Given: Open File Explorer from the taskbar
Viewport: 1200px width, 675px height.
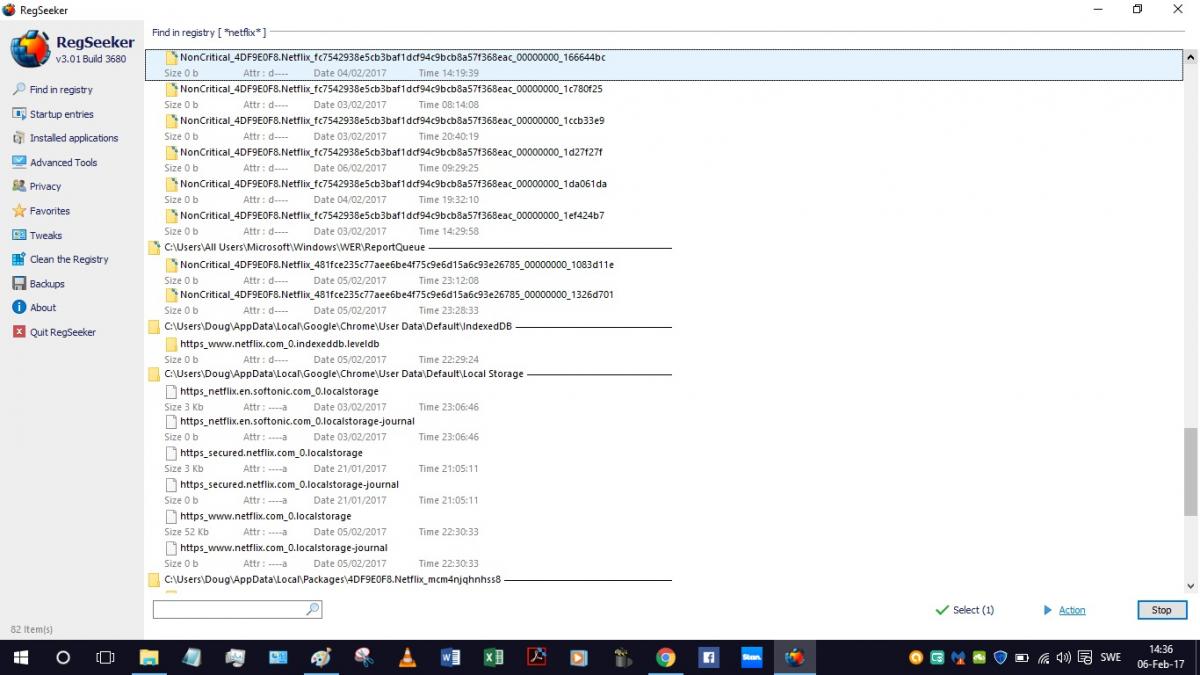Looking at the screenshot, I should point(148,657).
